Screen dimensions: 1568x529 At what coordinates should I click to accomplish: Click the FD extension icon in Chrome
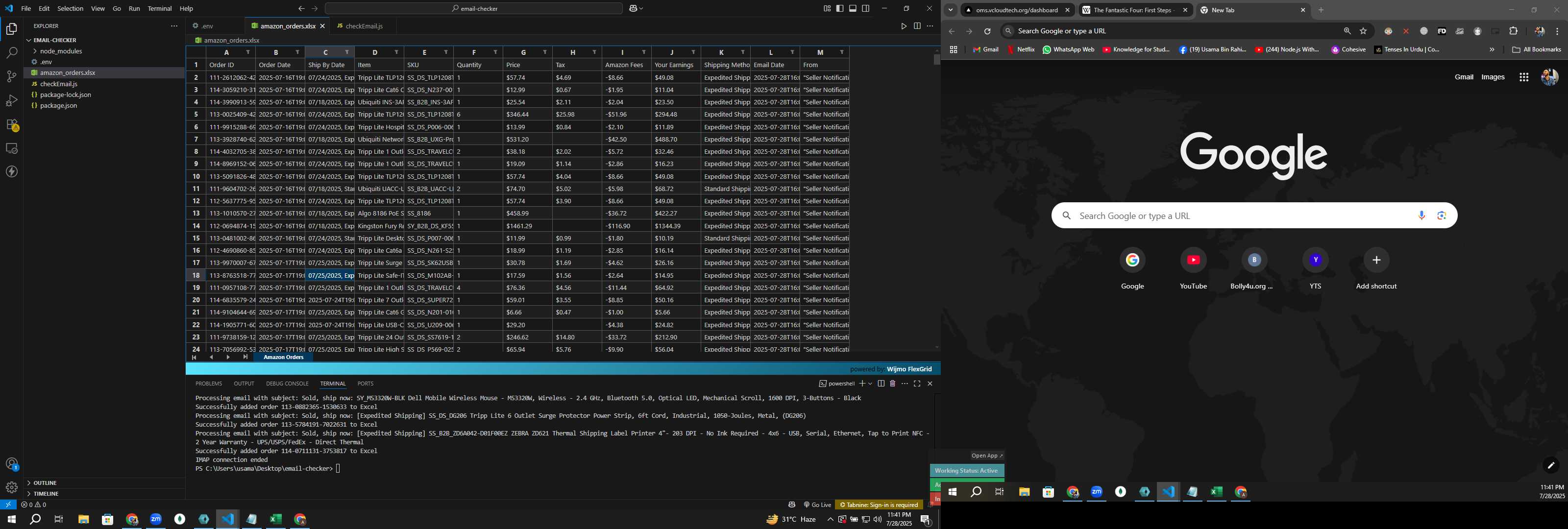[1442, 31]
